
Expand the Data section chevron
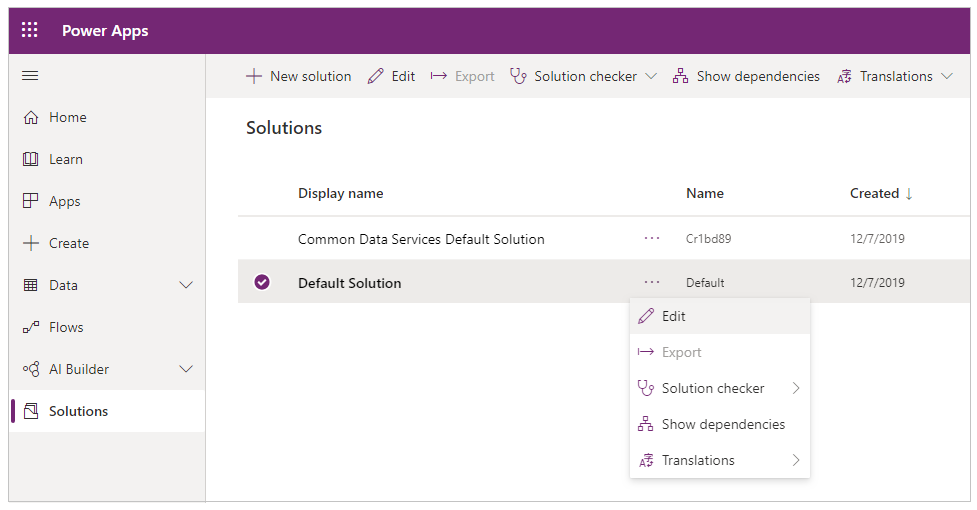click(186, 285)
